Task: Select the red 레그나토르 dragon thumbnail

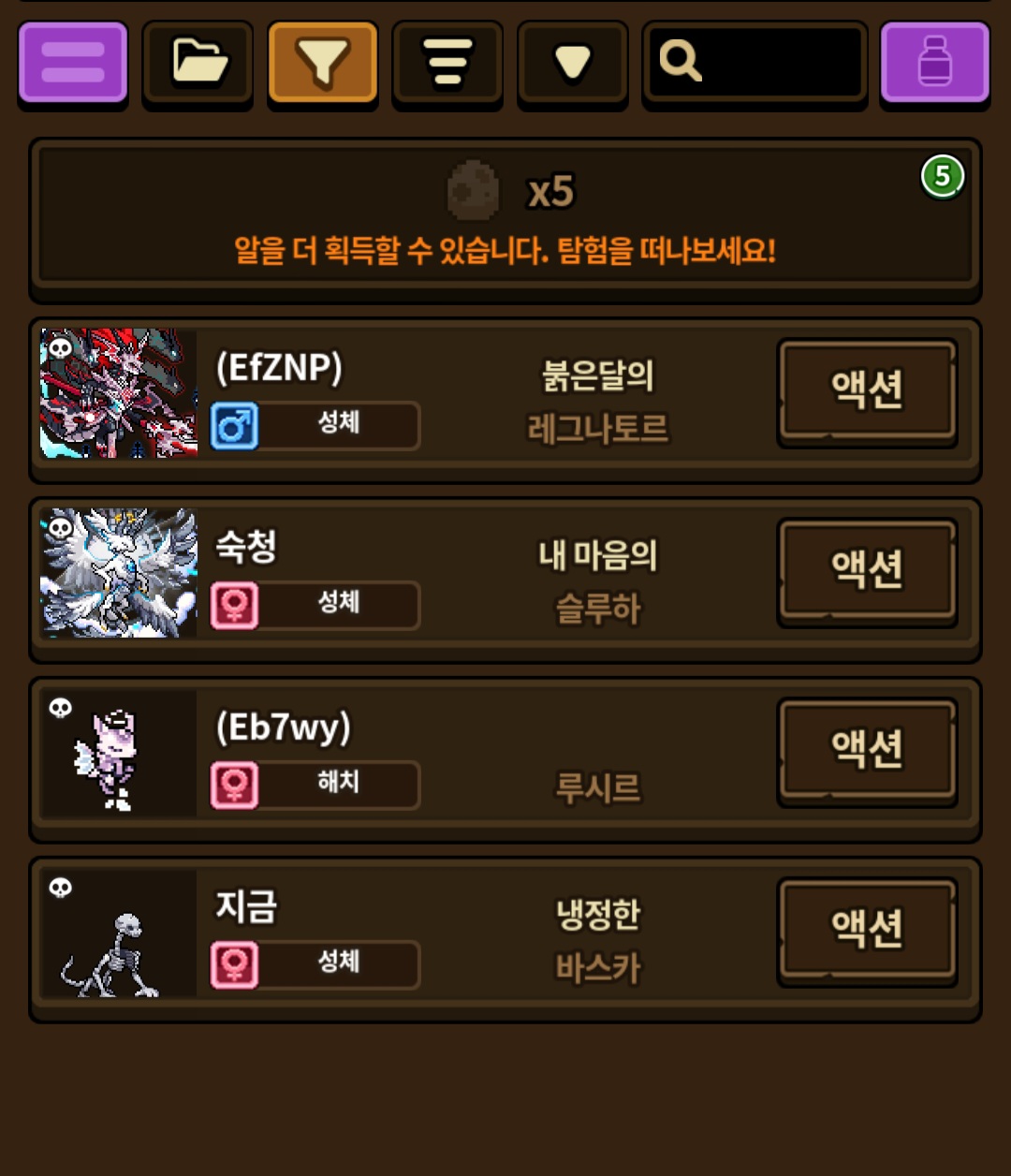Action: click(119, 393)
